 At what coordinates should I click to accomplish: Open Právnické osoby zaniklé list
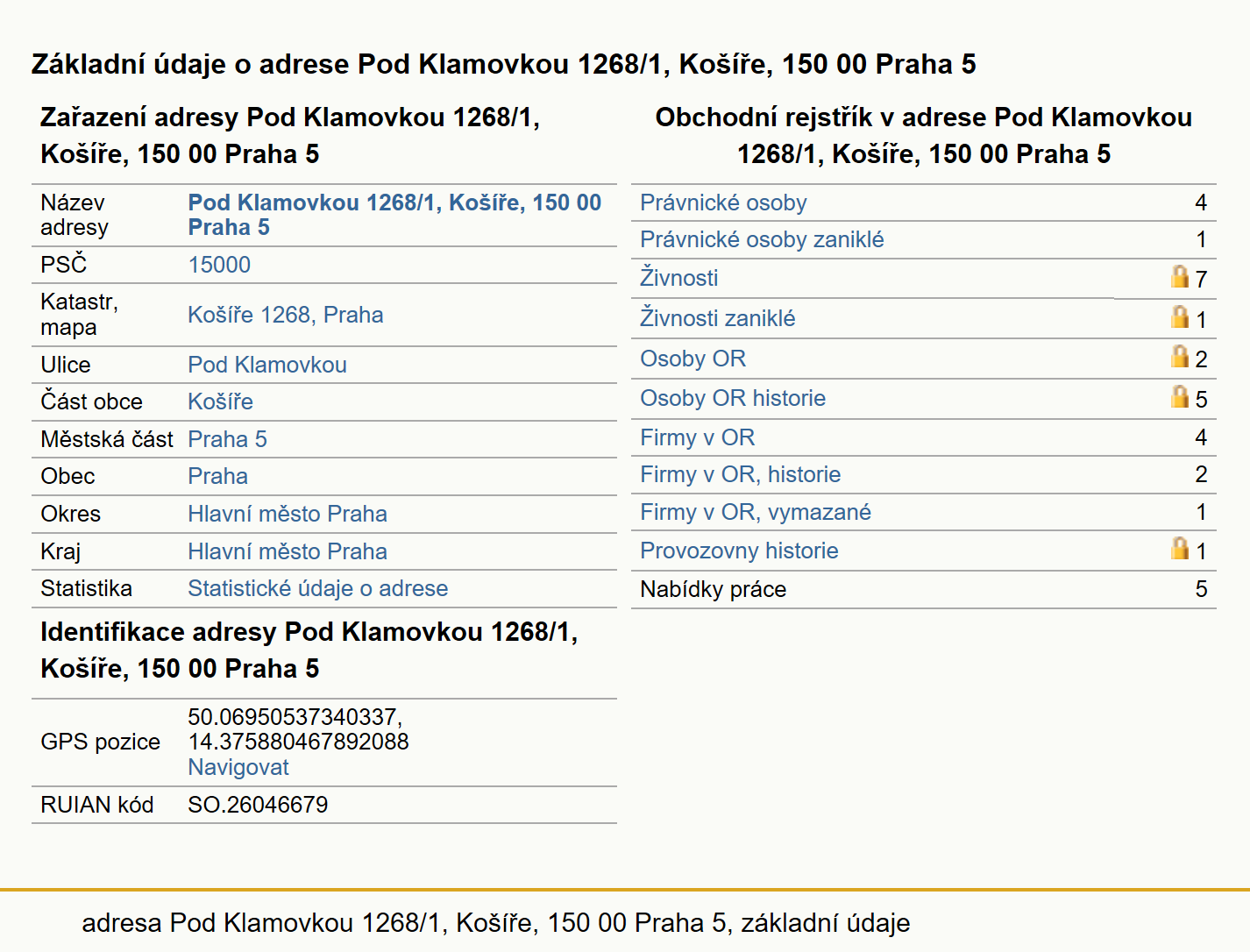762,239
